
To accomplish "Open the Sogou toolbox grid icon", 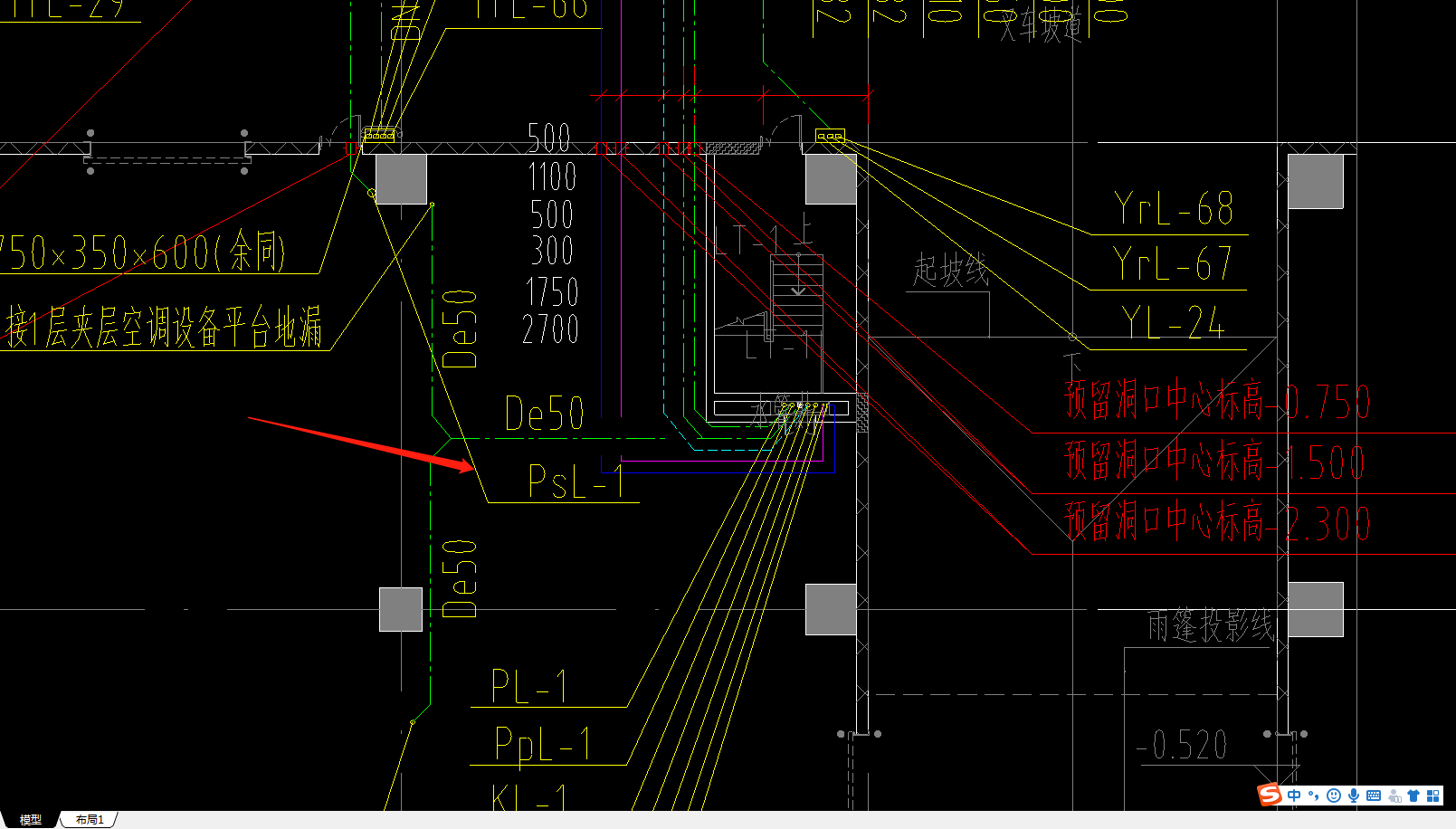I will [1432, 796].
